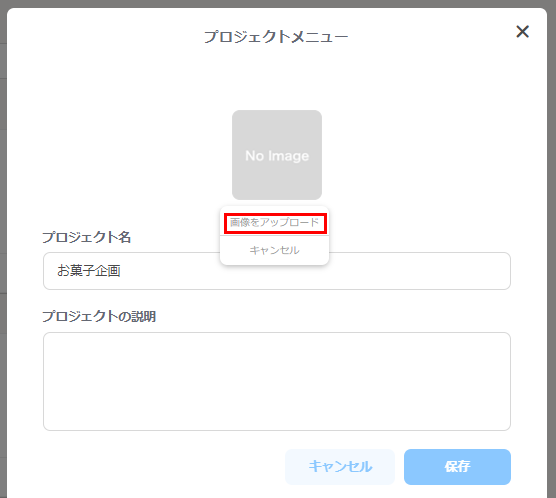556x498 pixels.
Task: Choose キャンセル in the image popup menu
Action: click(274, 250)
